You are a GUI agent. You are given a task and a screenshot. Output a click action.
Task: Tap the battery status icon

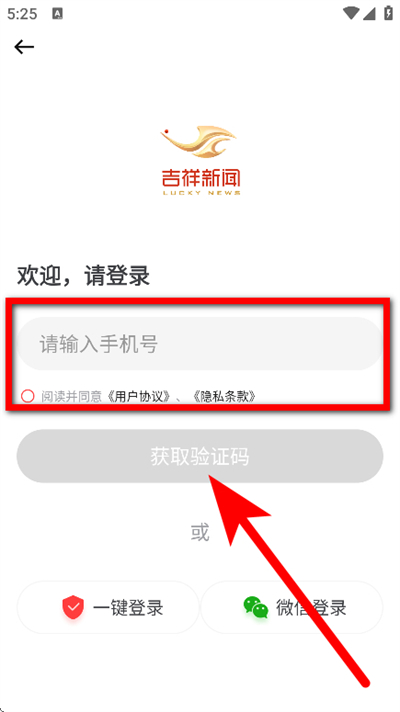coord(388,13)
